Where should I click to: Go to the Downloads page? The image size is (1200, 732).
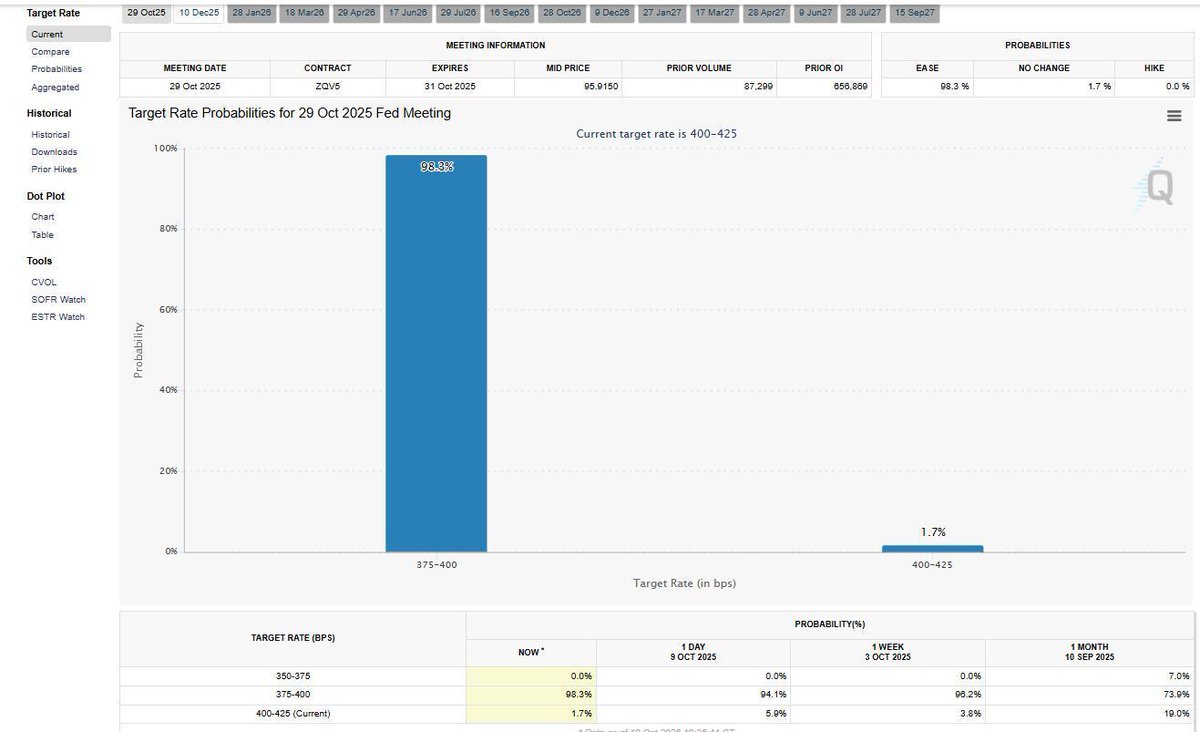(54, 151)
